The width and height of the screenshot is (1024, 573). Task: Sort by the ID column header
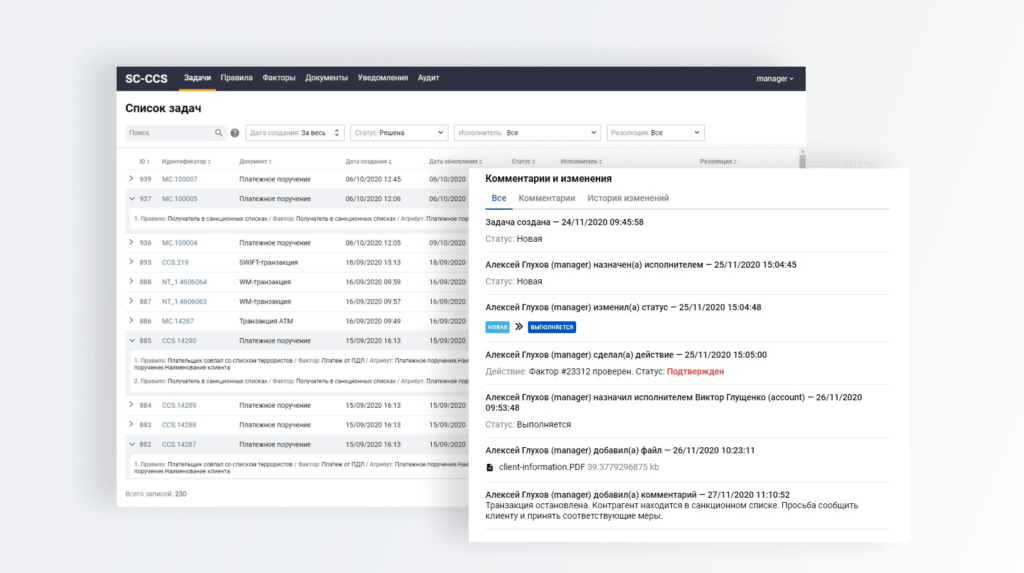tap(144, 161)
